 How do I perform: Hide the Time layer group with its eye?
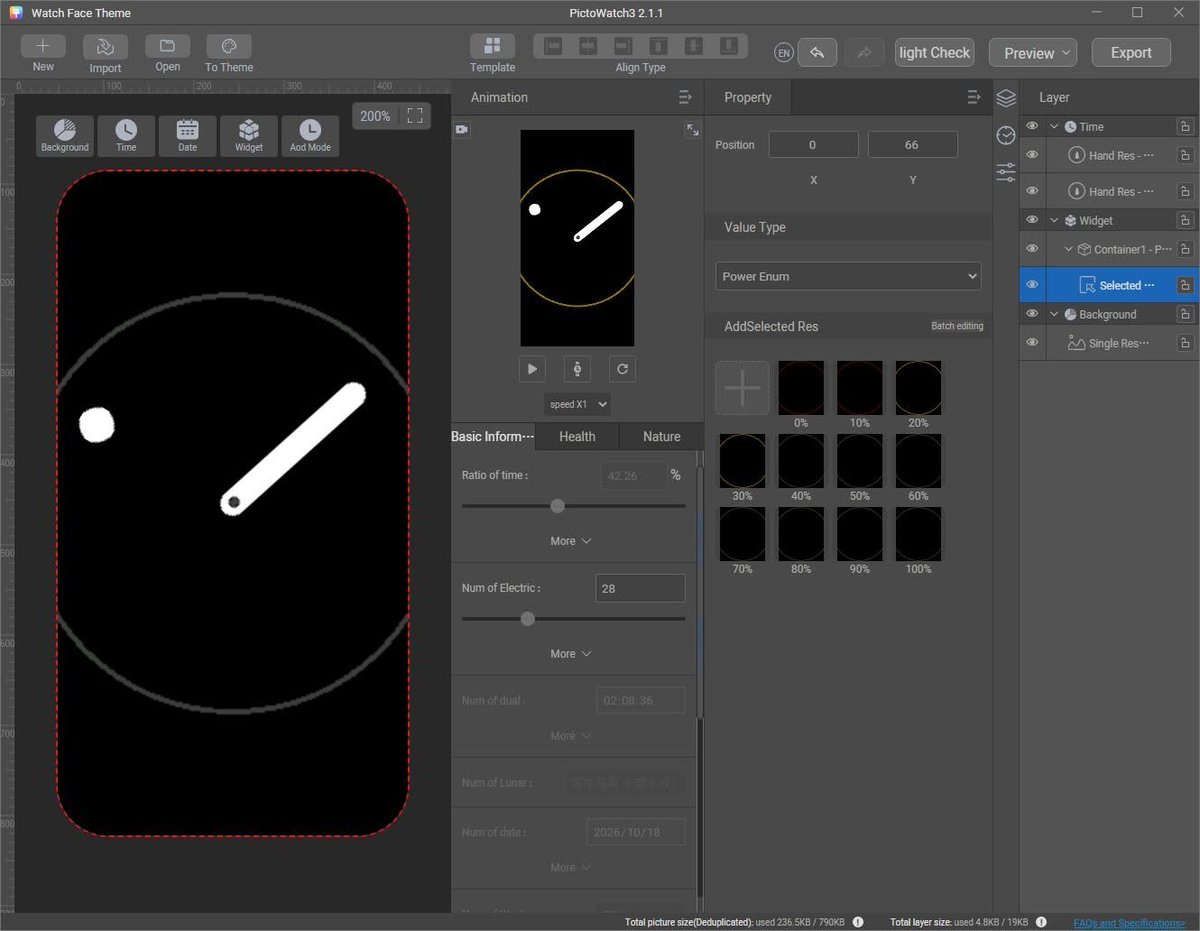click(1032, 126)
